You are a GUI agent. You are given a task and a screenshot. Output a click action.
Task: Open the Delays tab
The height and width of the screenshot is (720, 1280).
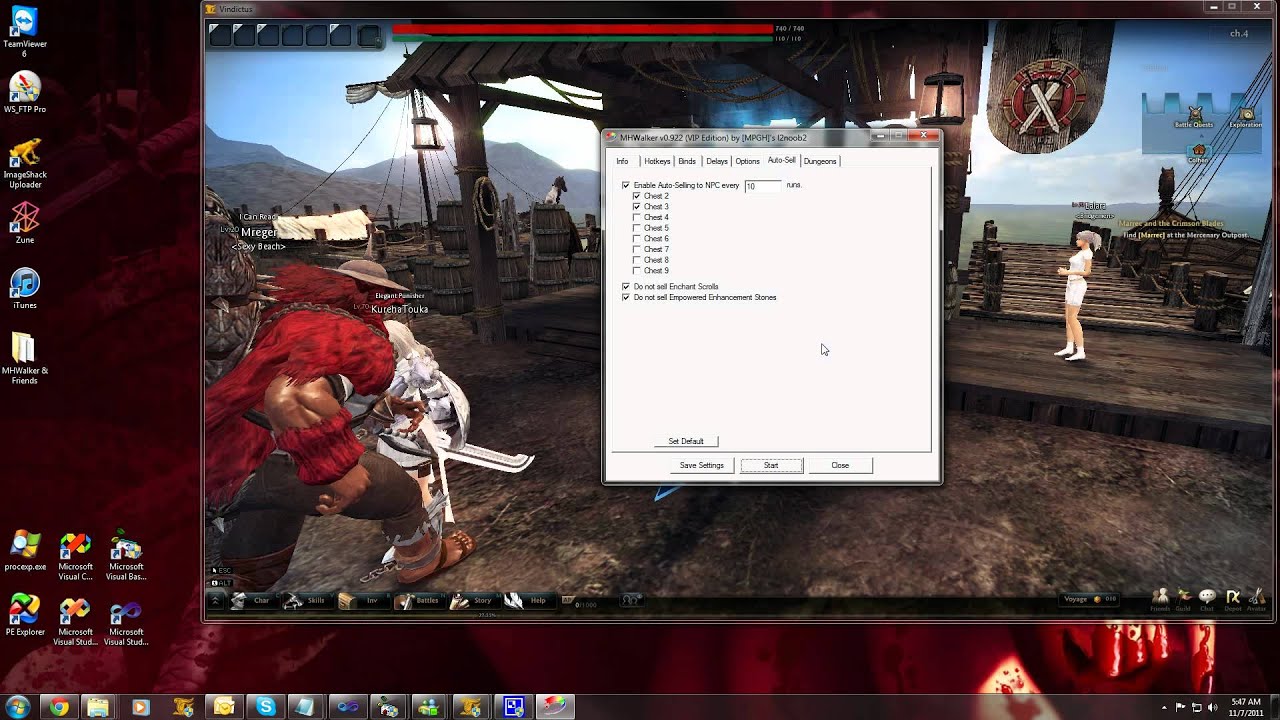[x=717, y=161]
